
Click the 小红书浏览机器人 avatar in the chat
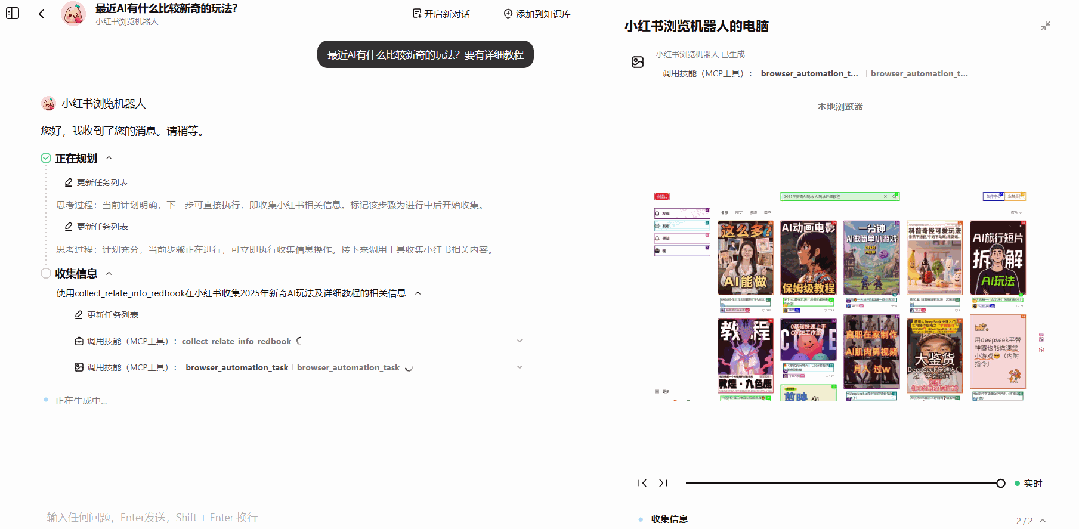(x=47, y=104)
